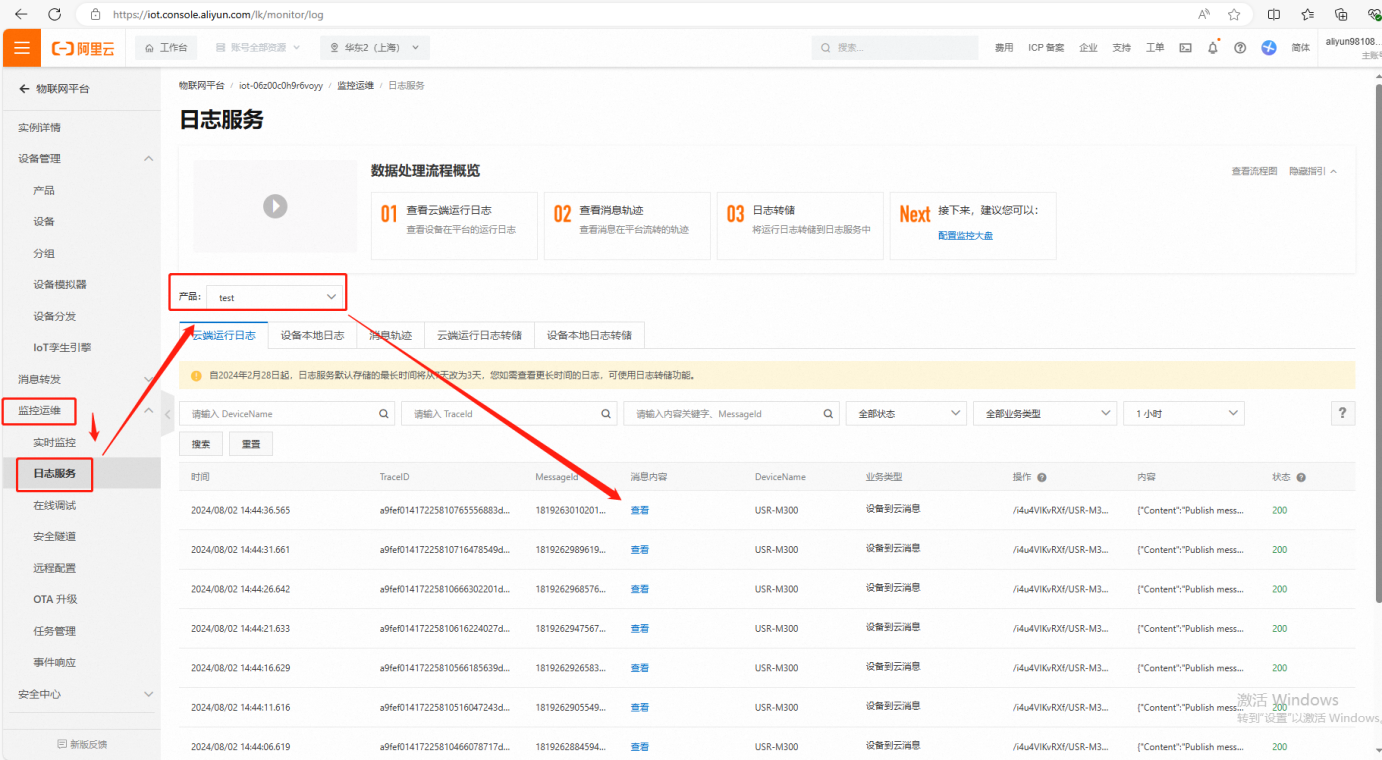Click the question mark help button beside filters
The width and height of the screenshot is (1382, 760).
click(1343, 414)
